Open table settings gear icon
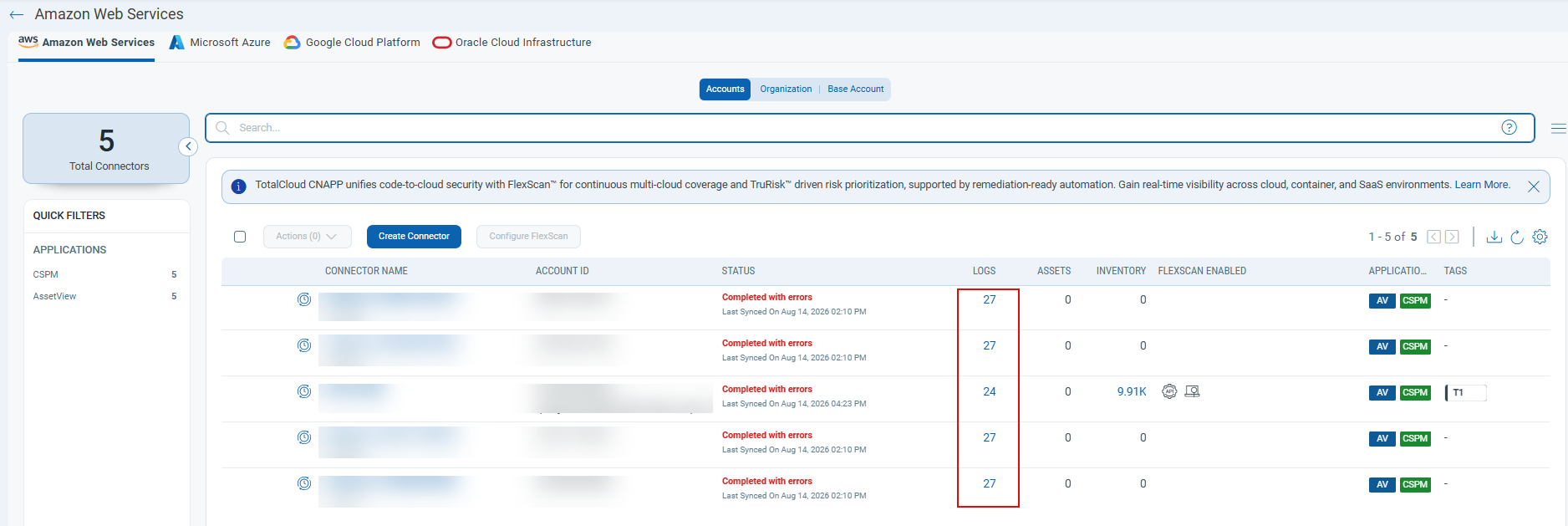 [x=1540, y=237]
